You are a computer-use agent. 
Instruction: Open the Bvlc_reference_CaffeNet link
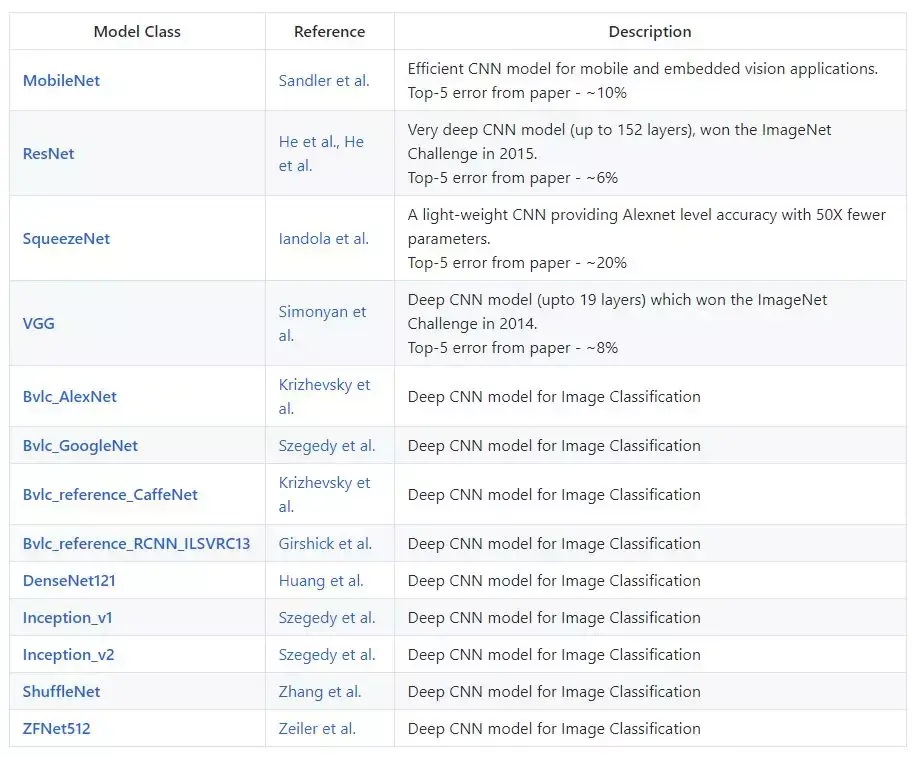tap(110, 494)
